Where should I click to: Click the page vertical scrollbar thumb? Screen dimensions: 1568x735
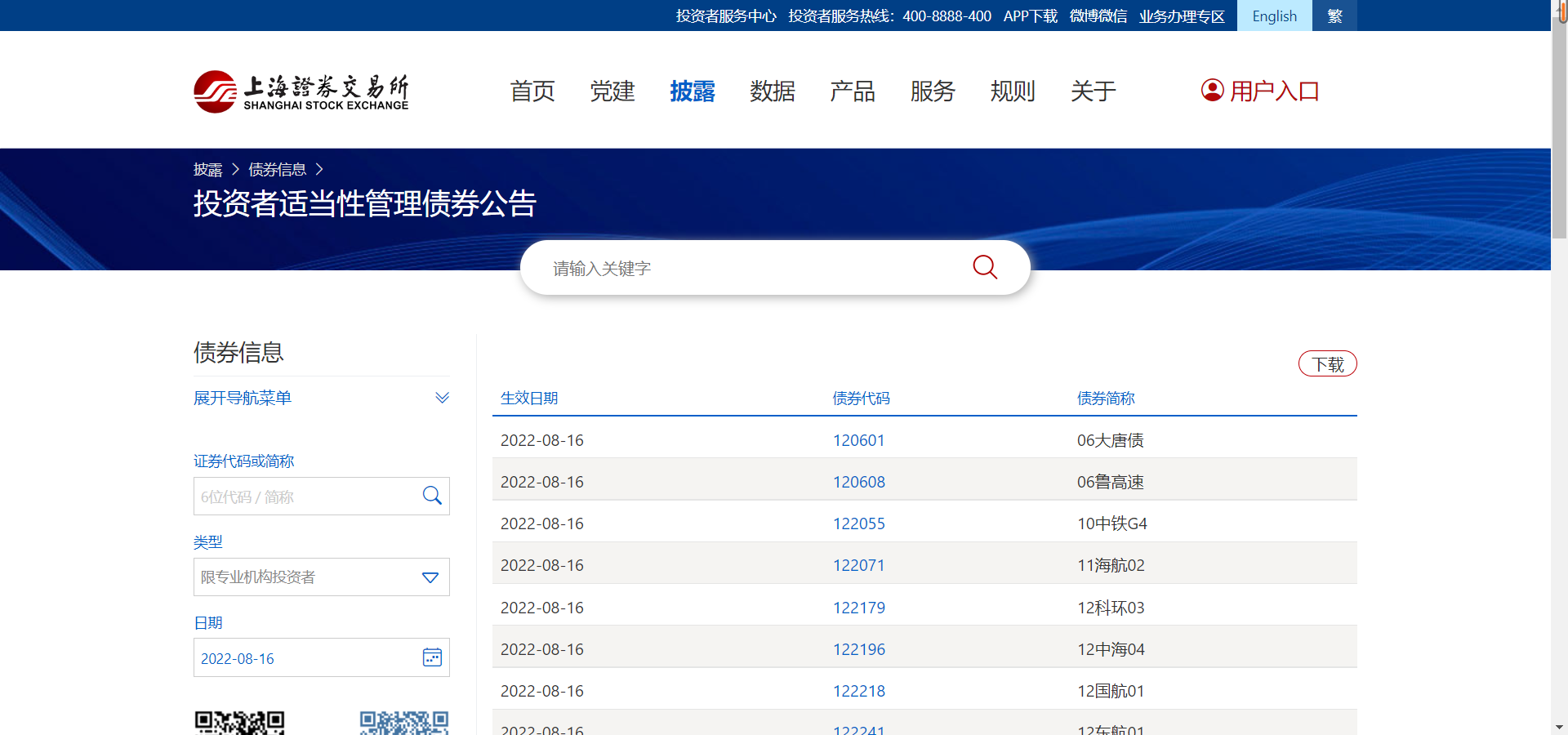point(1559,122)
